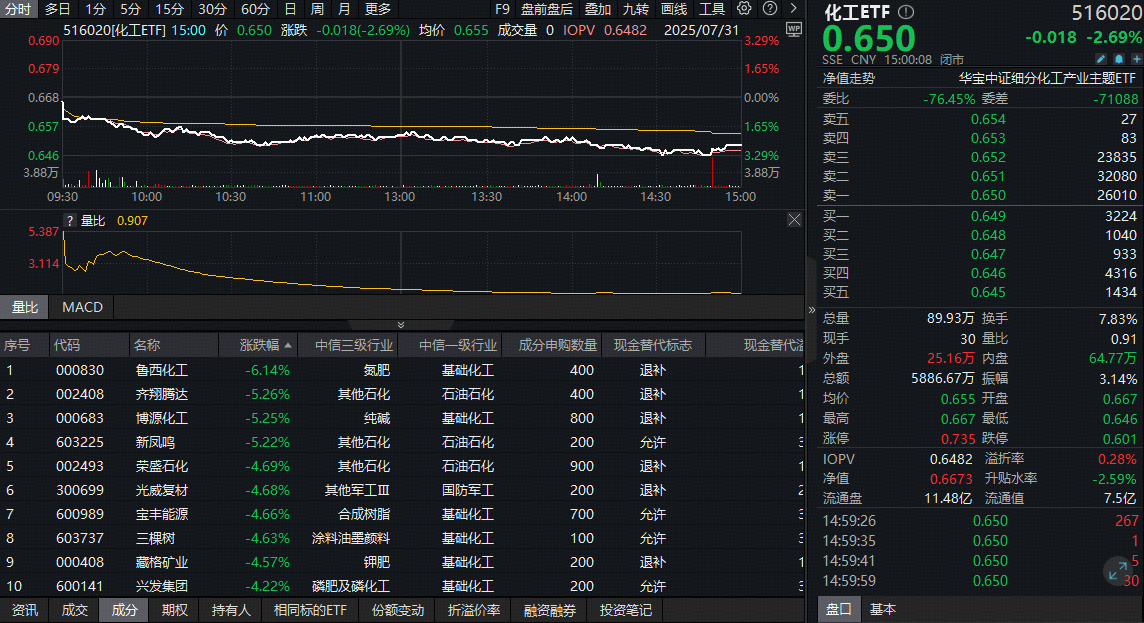This screenshot has width=1144, height=623.
Task: Set a price alert with the bell icon
Action: click(x=1118, y=59)
